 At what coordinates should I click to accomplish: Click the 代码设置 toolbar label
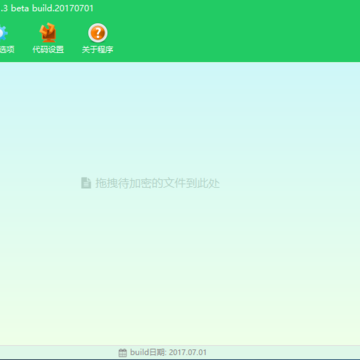(x=48, y=50)
